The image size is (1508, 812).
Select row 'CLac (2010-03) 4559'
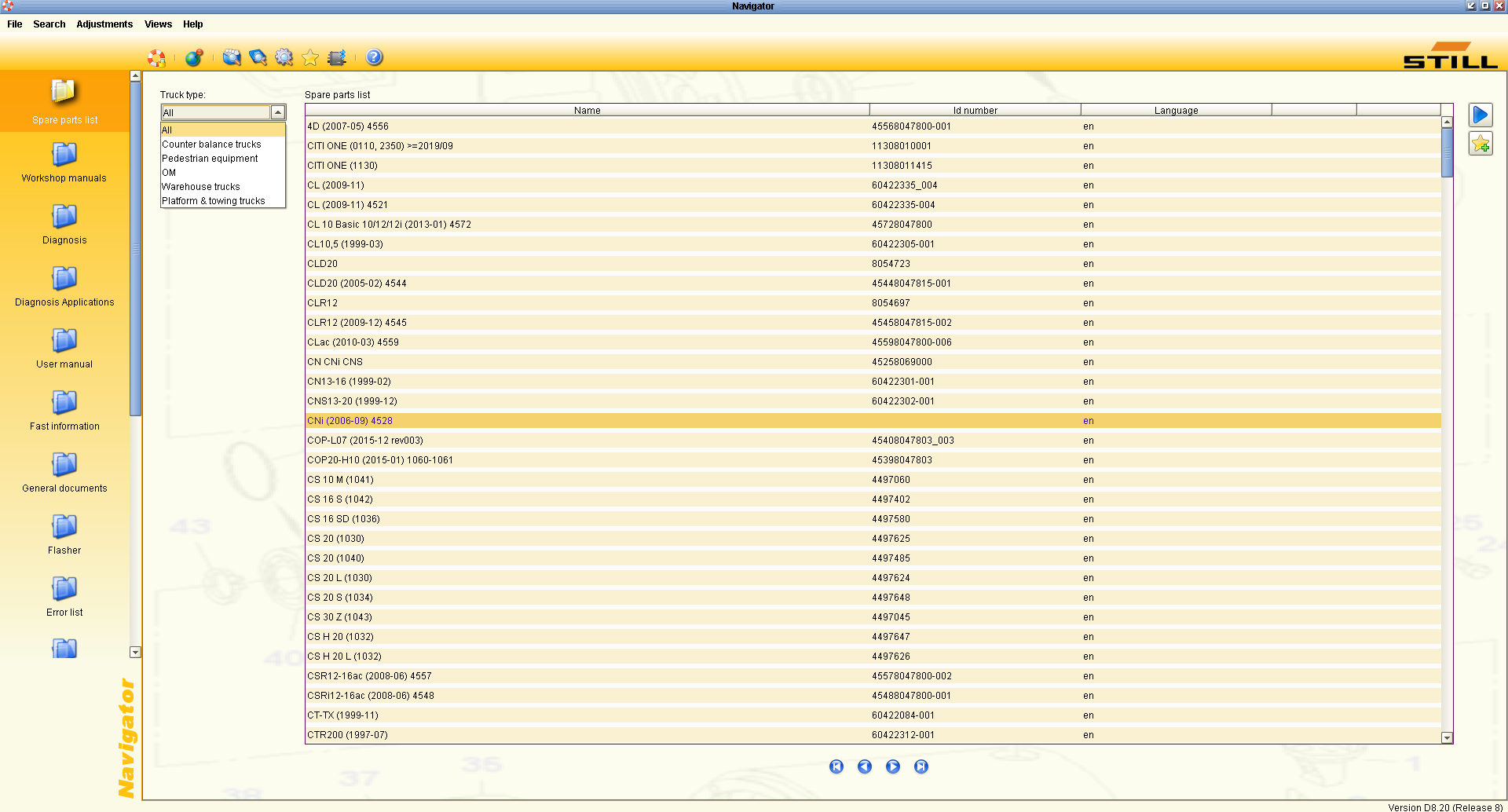click(x=873, y=342)
